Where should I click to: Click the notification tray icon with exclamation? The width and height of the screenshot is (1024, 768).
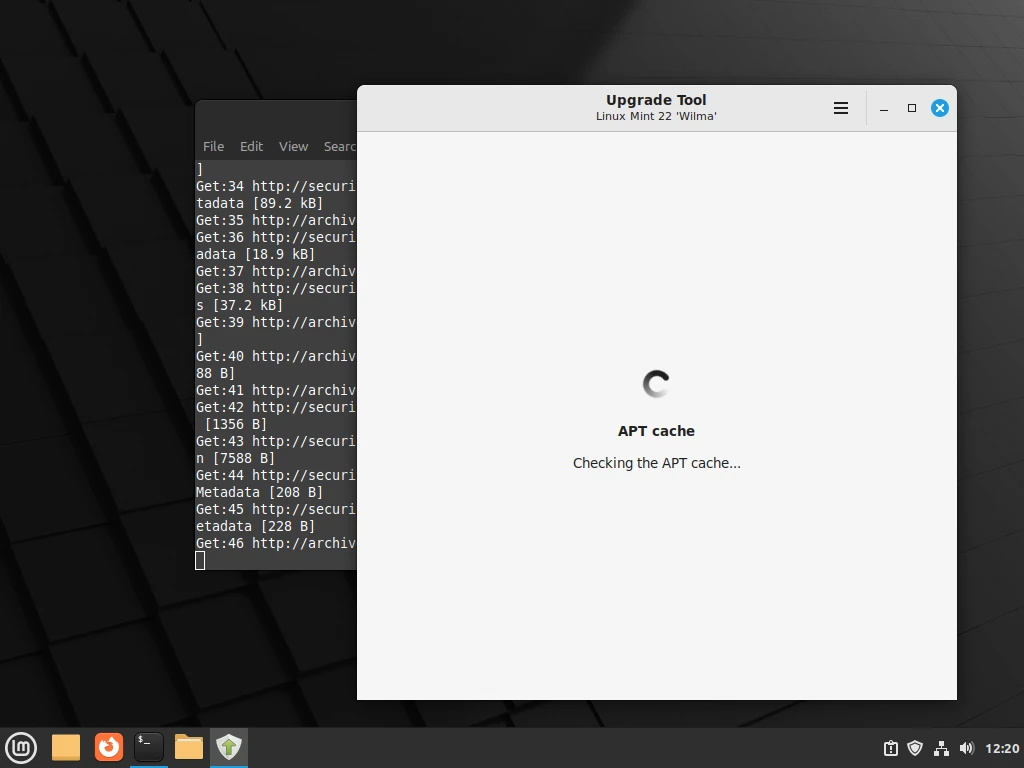(x=890, y=748)
